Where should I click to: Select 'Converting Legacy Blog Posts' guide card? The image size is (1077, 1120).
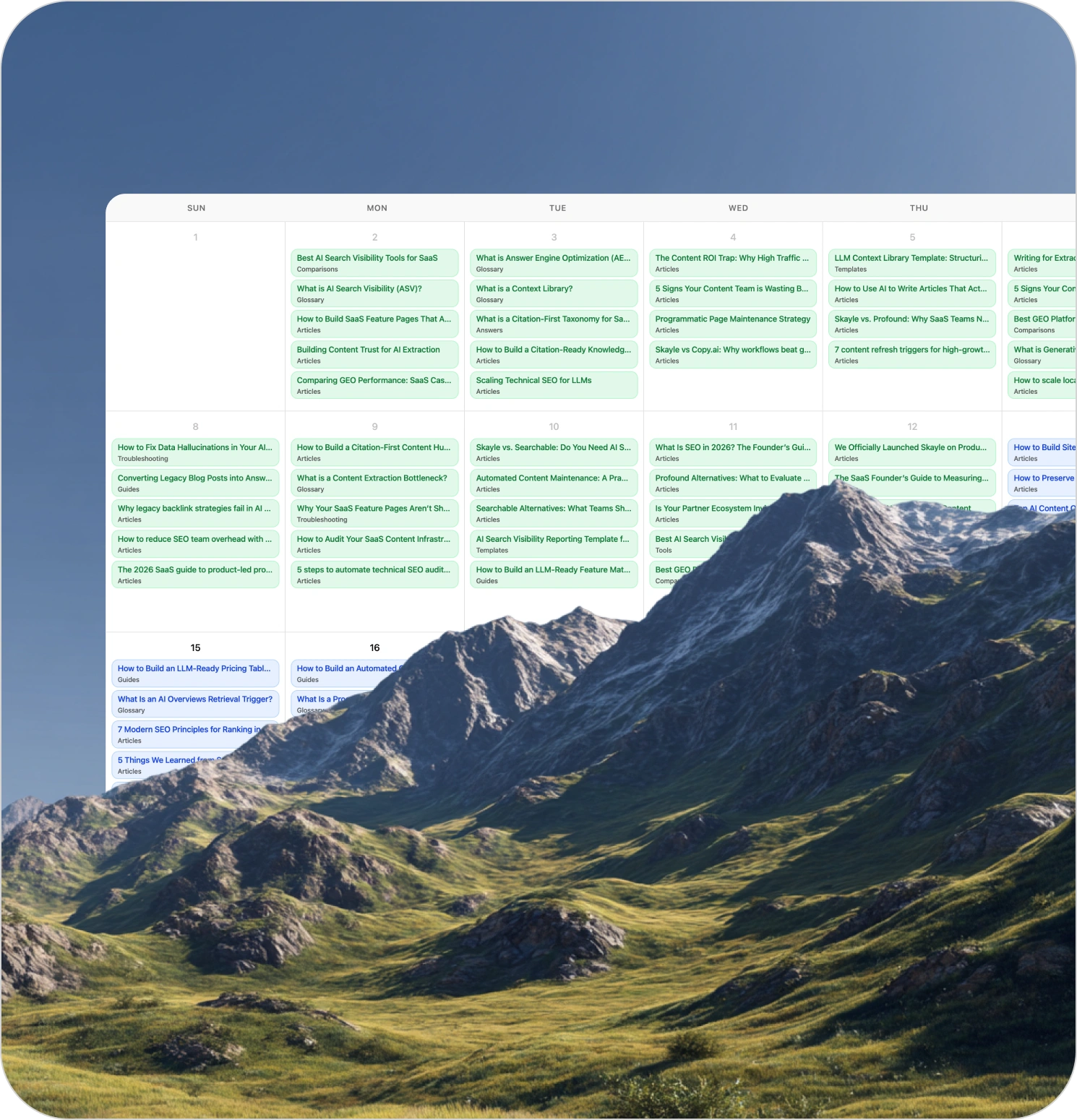[x=195, y=483]
